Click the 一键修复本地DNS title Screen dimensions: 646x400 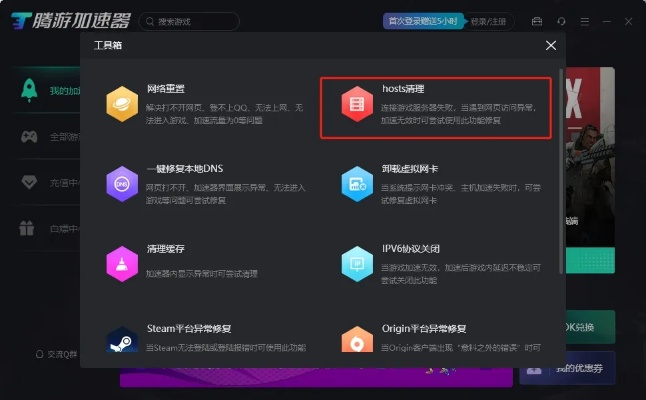point(185,168)
